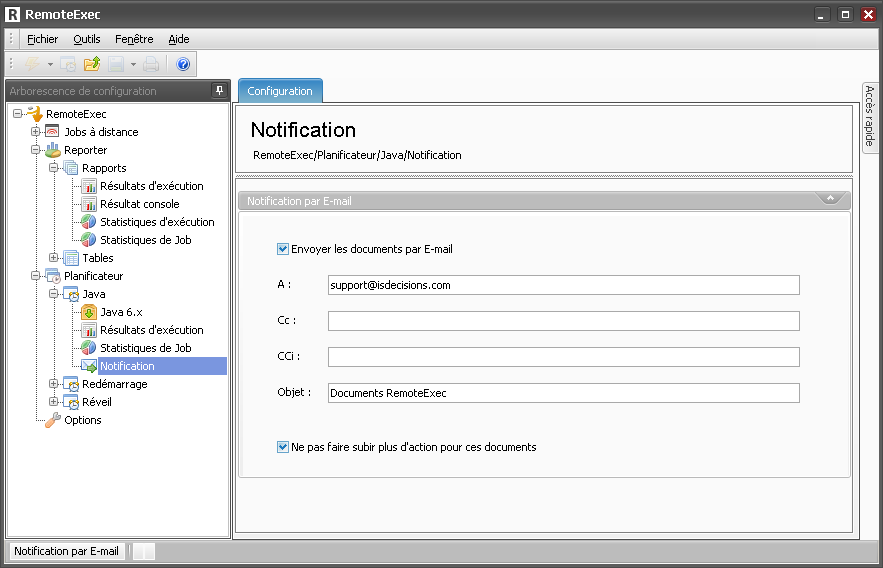Open the dropdown arrow beside the save icon
The image size is (883, 568).
(x=133, y=65)
